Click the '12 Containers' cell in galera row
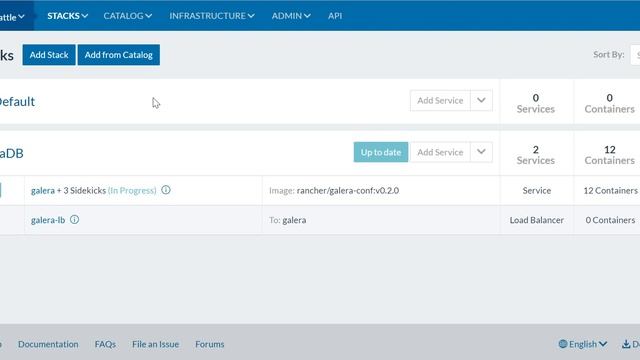Image resolution: width=640 pixels, height=360 pixels. pos(610,191)
